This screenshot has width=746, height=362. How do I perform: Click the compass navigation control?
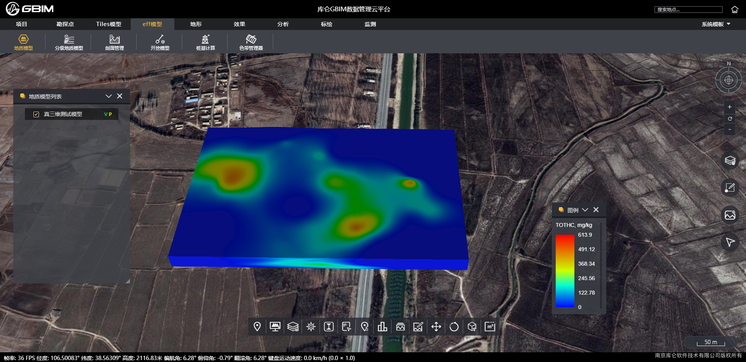[x=728, y=80]
